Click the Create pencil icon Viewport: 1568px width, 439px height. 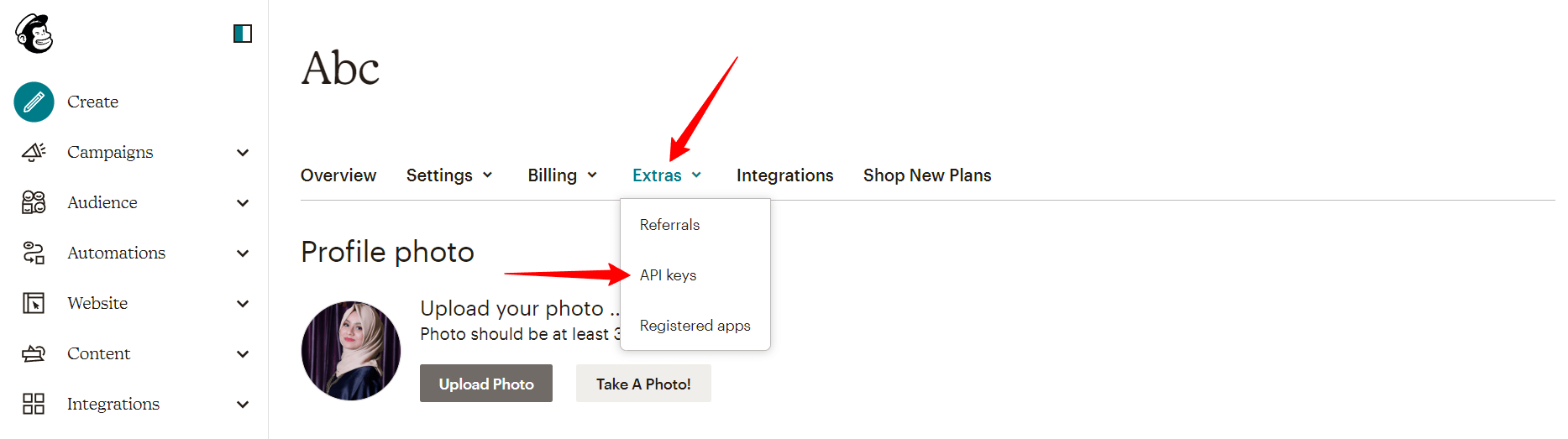click(x=34, y=102)
